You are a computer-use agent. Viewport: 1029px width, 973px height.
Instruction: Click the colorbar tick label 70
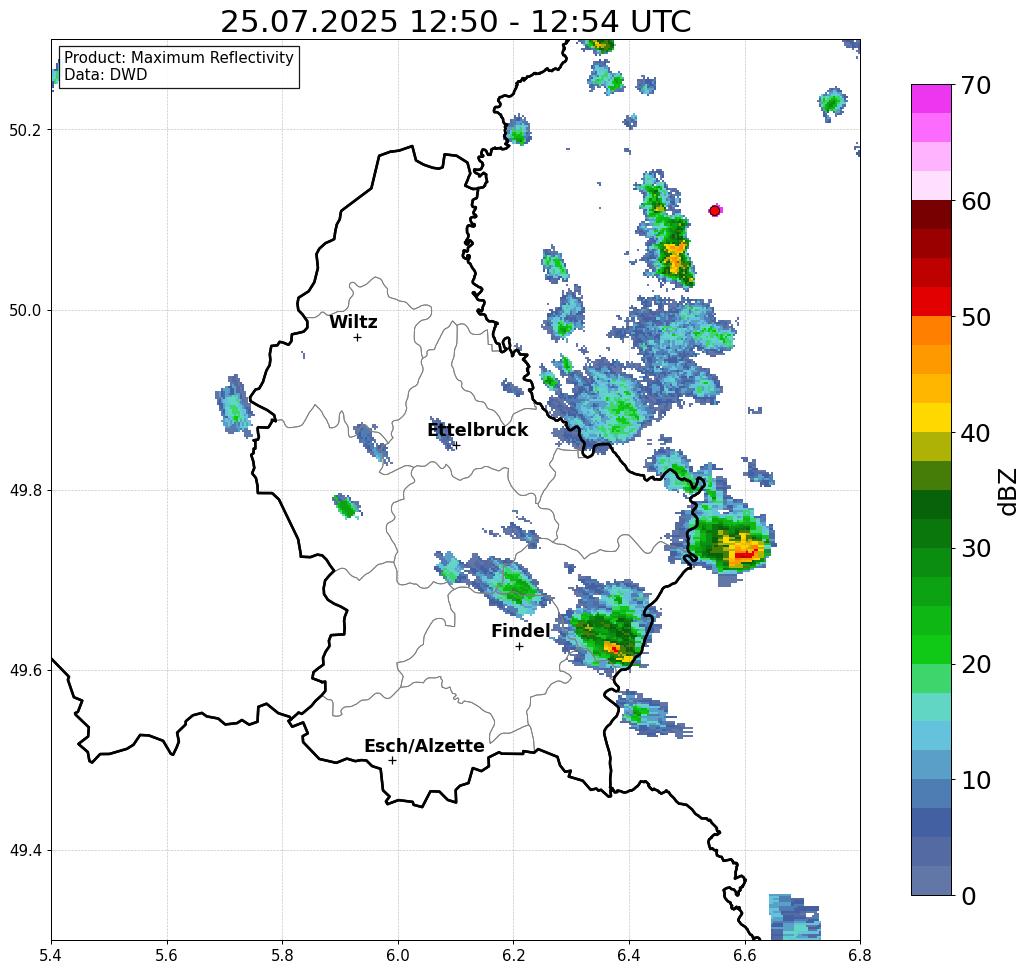[x=976, y=85]
